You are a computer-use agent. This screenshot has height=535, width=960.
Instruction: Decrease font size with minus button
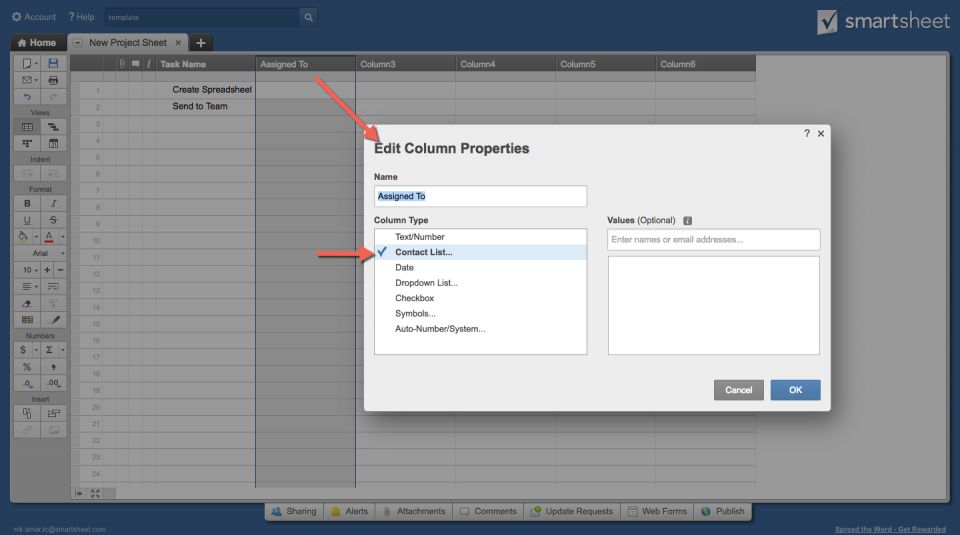[60, 270]
